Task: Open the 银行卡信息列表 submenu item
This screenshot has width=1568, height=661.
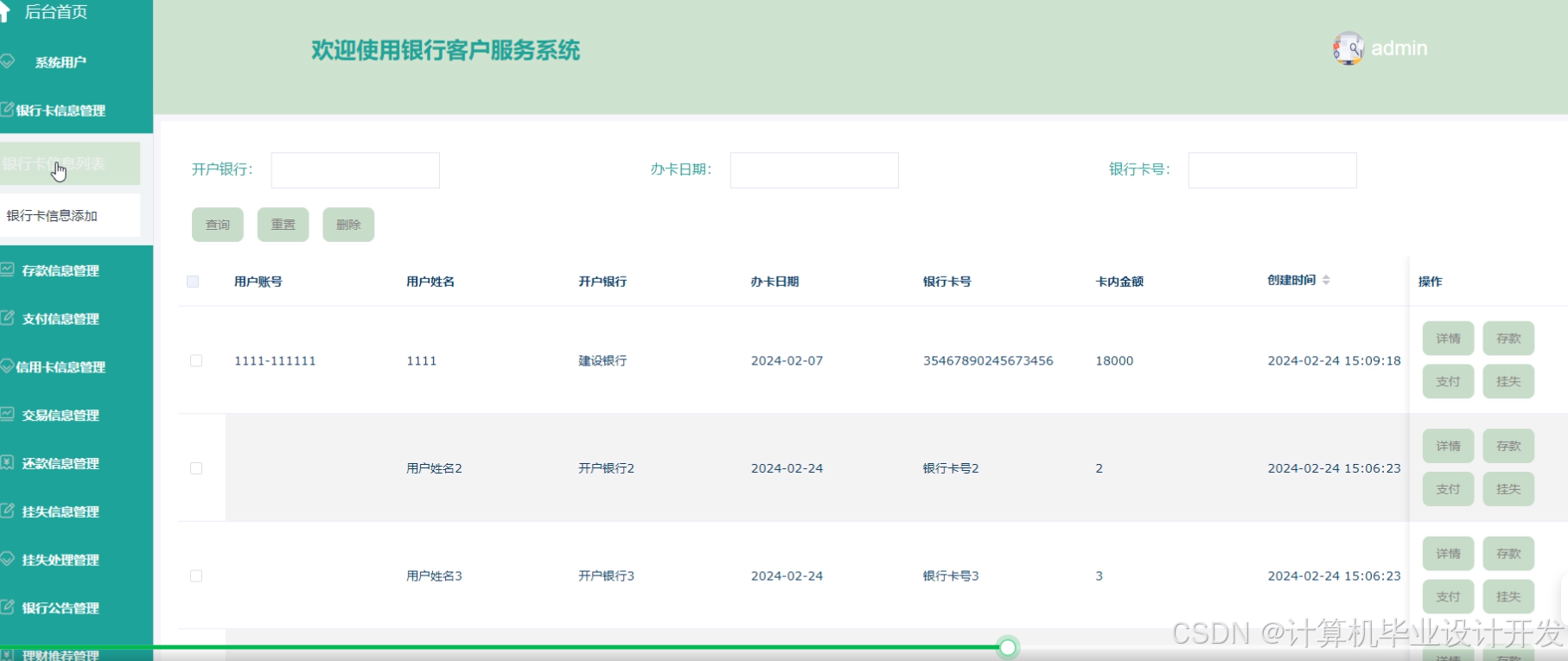Action: coord(70,163)
